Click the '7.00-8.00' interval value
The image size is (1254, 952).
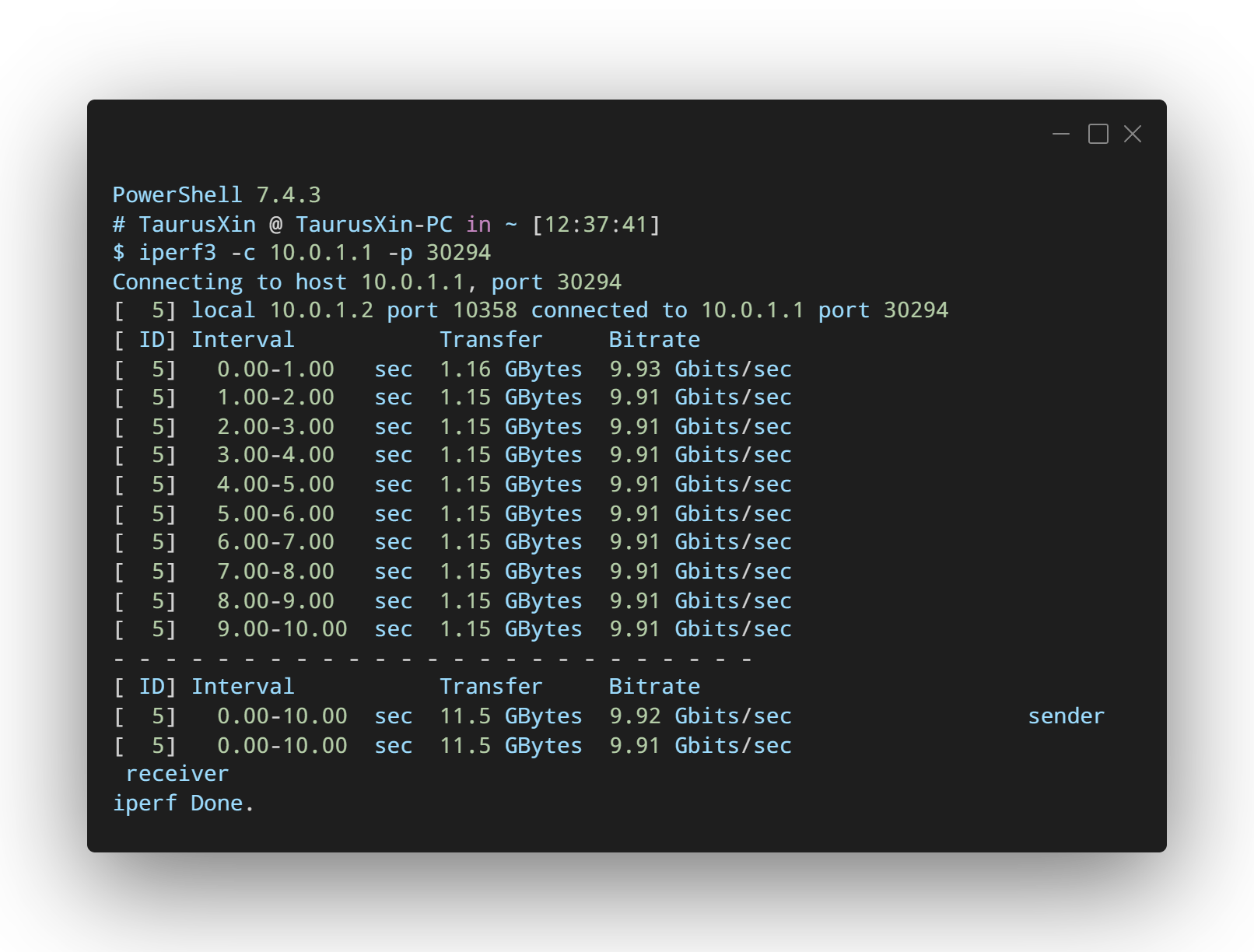(x=275, y=571)
